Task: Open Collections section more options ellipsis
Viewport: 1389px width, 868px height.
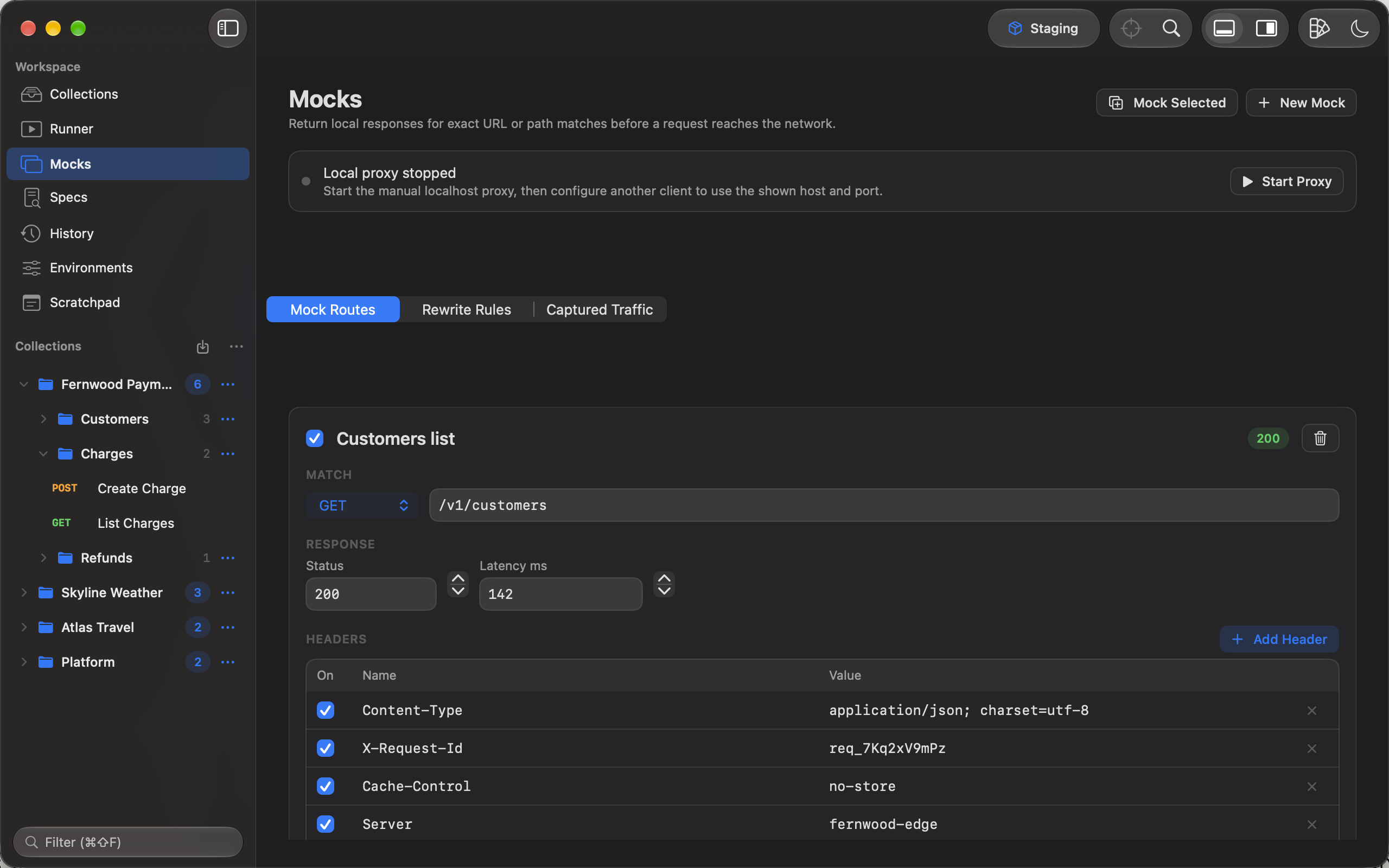Action: [x=237, y=346]
